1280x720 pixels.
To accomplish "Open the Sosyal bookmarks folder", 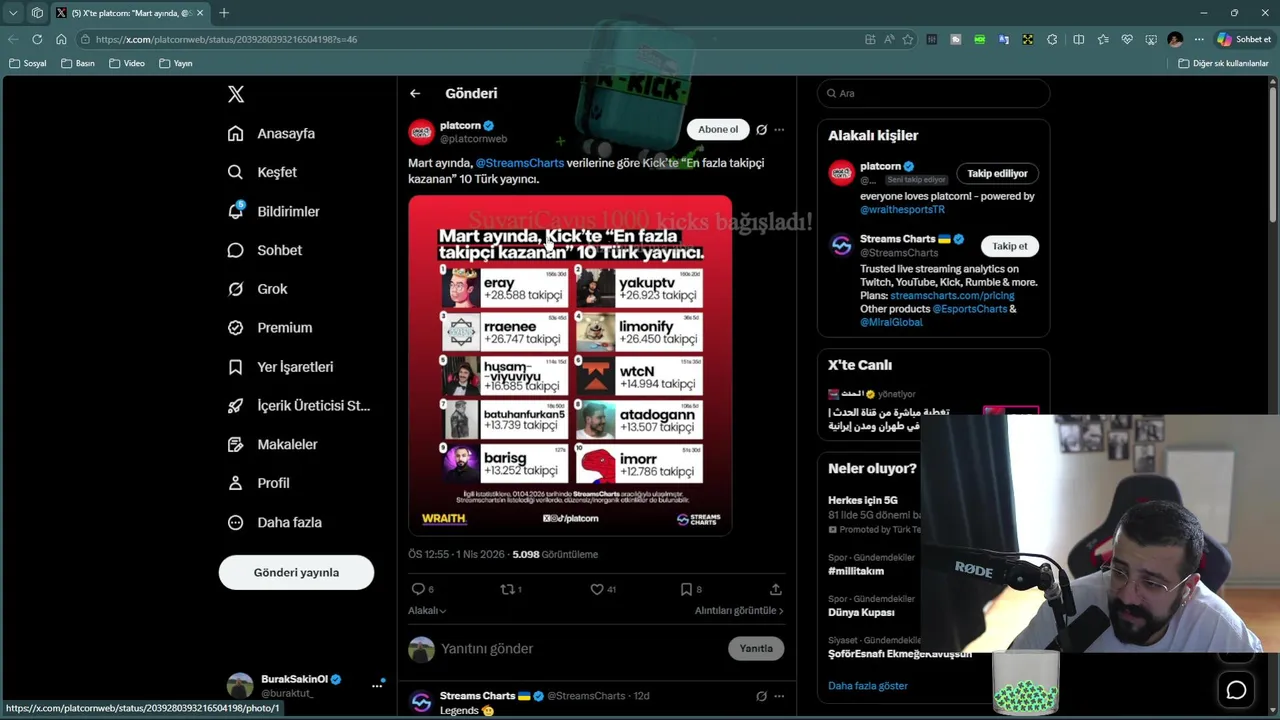I will [x=28, y=63].
